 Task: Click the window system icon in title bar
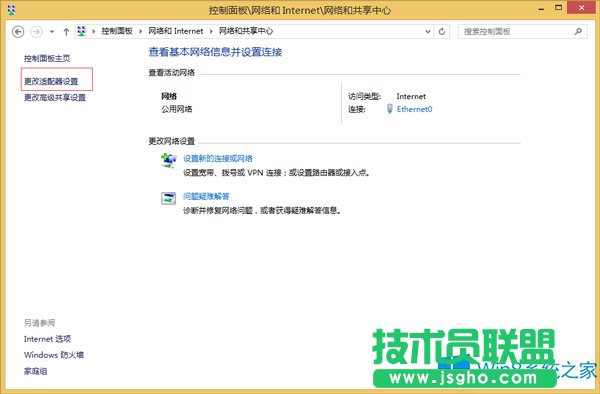pos(11,10)
